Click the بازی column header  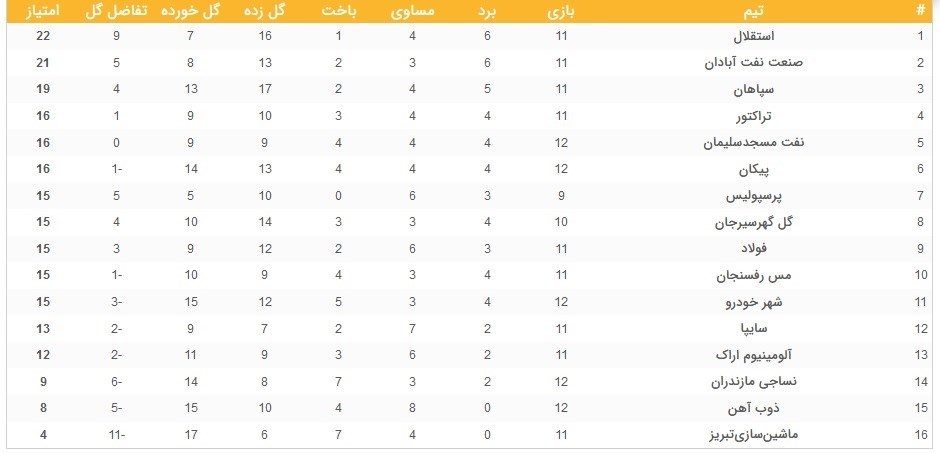[x=561, y=13]
